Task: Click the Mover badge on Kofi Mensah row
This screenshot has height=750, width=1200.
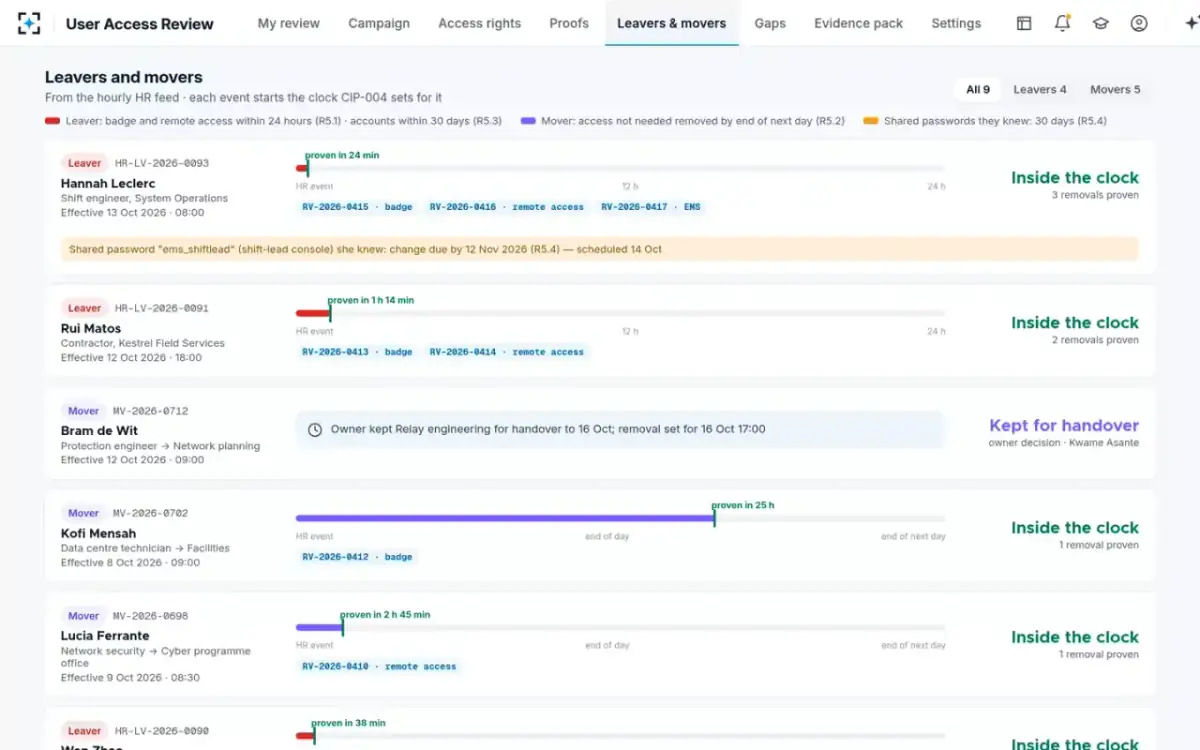Action: coord(83,513)
